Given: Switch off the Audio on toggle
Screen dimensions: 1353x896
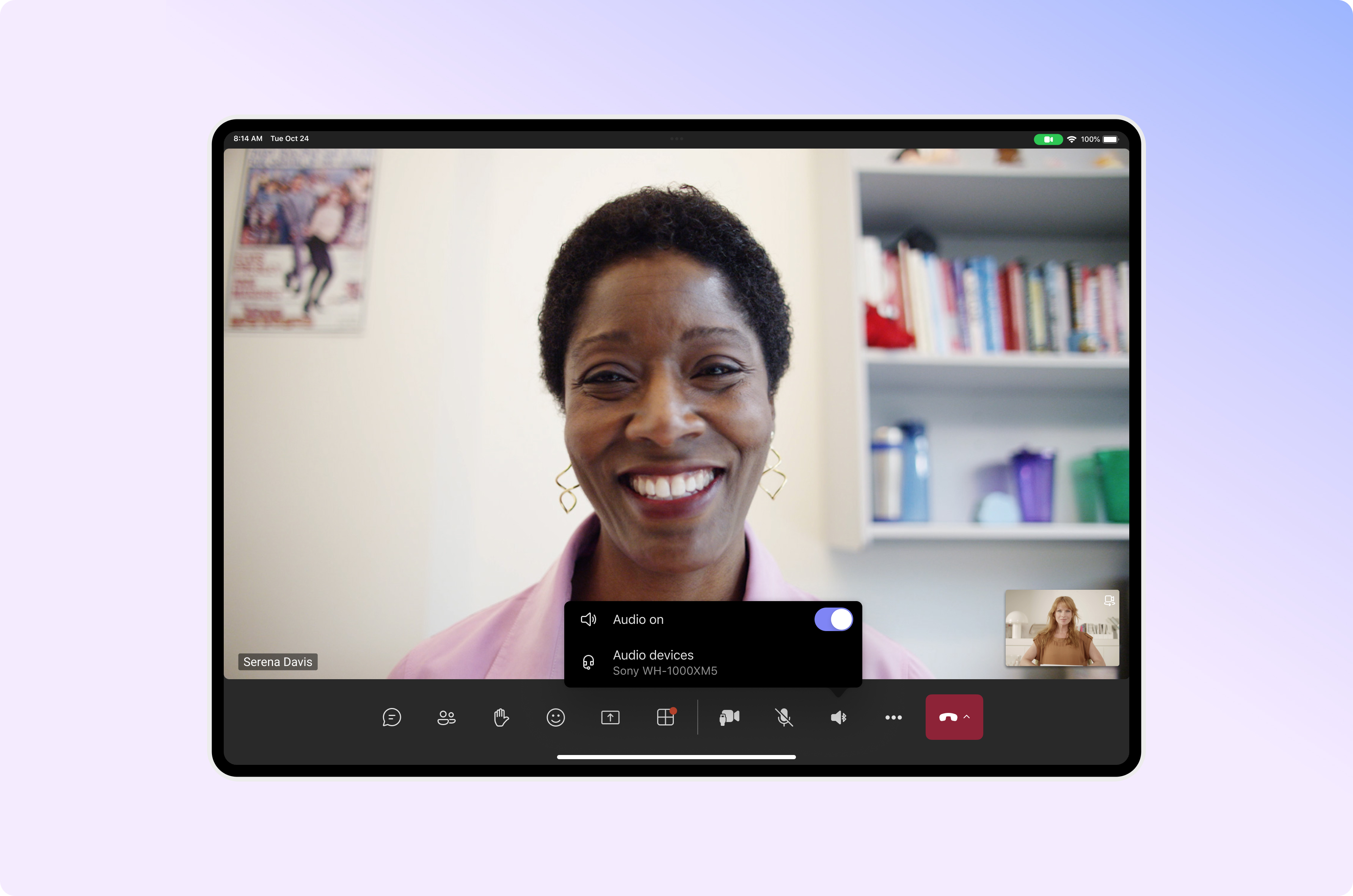Looking at the screenshot, I should (833, 619).
